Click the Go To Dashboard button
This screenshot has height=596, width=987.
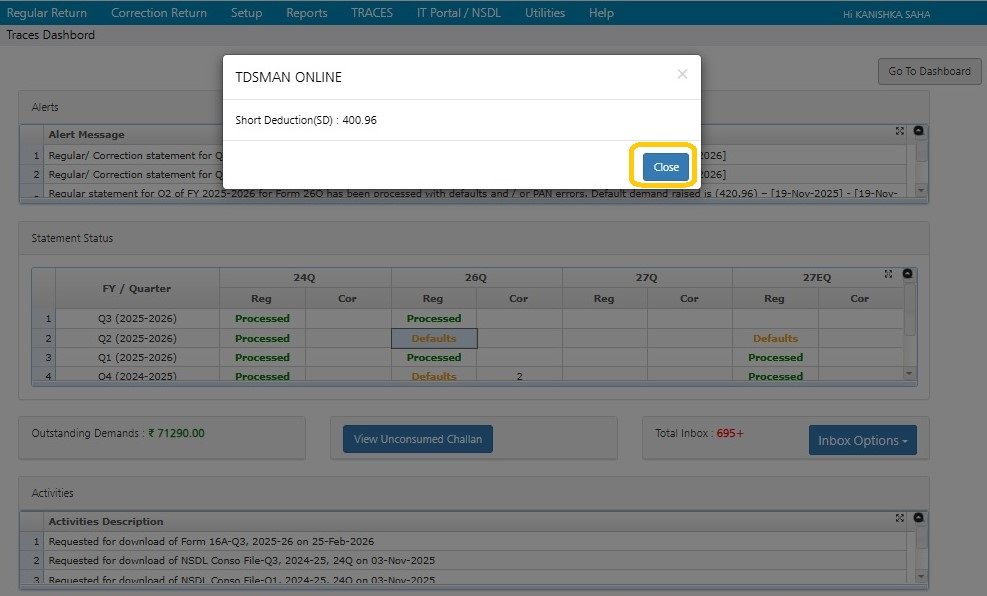[x=928, y=71]
